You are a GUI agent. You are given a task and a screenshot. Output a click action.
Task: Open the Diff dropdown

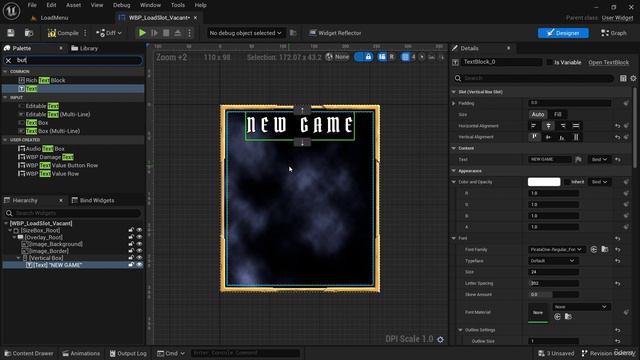[109, 33]
